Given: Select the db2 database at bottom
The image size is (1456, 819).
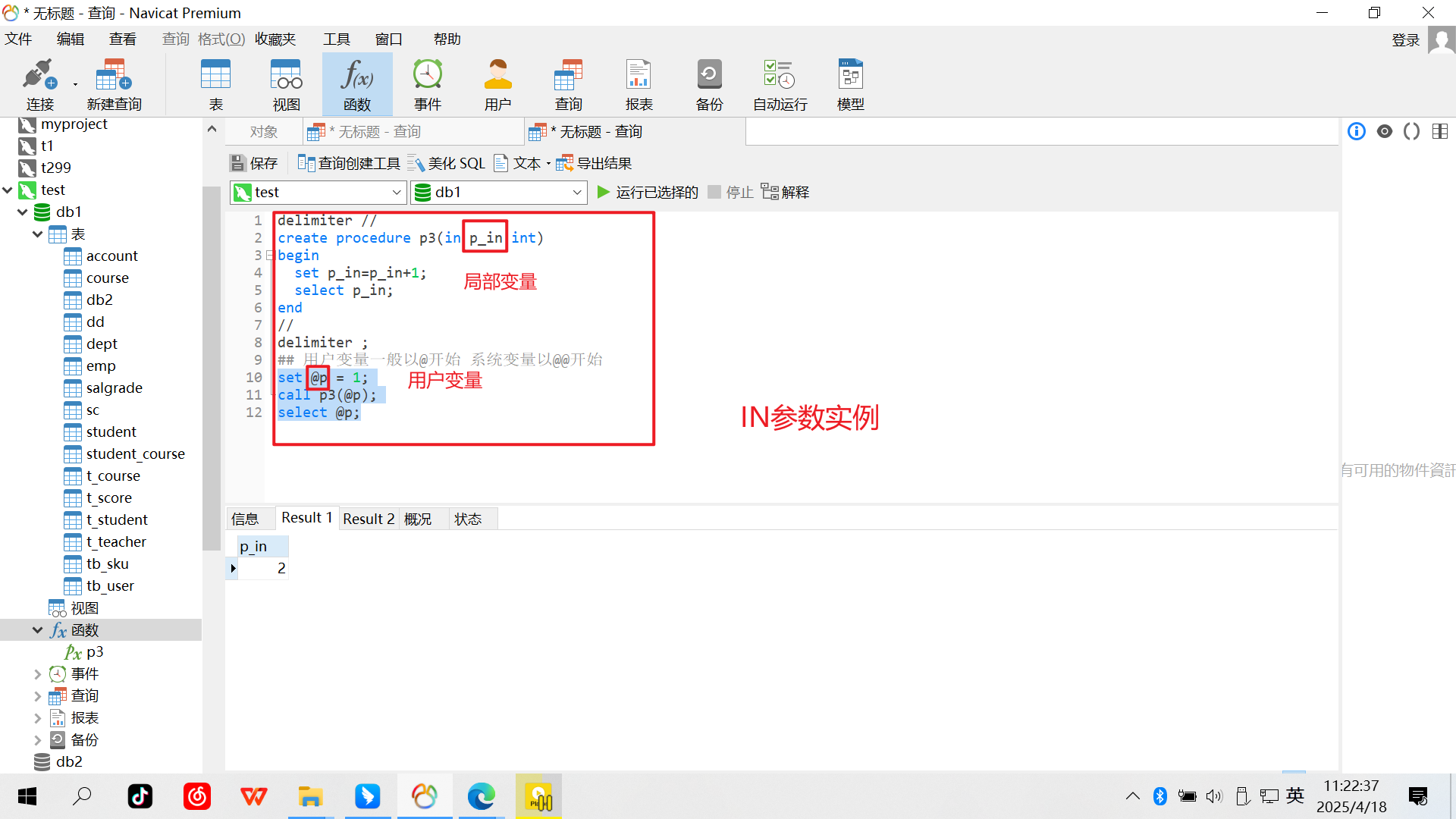Looking at the screenshot, I should (68, 762).
